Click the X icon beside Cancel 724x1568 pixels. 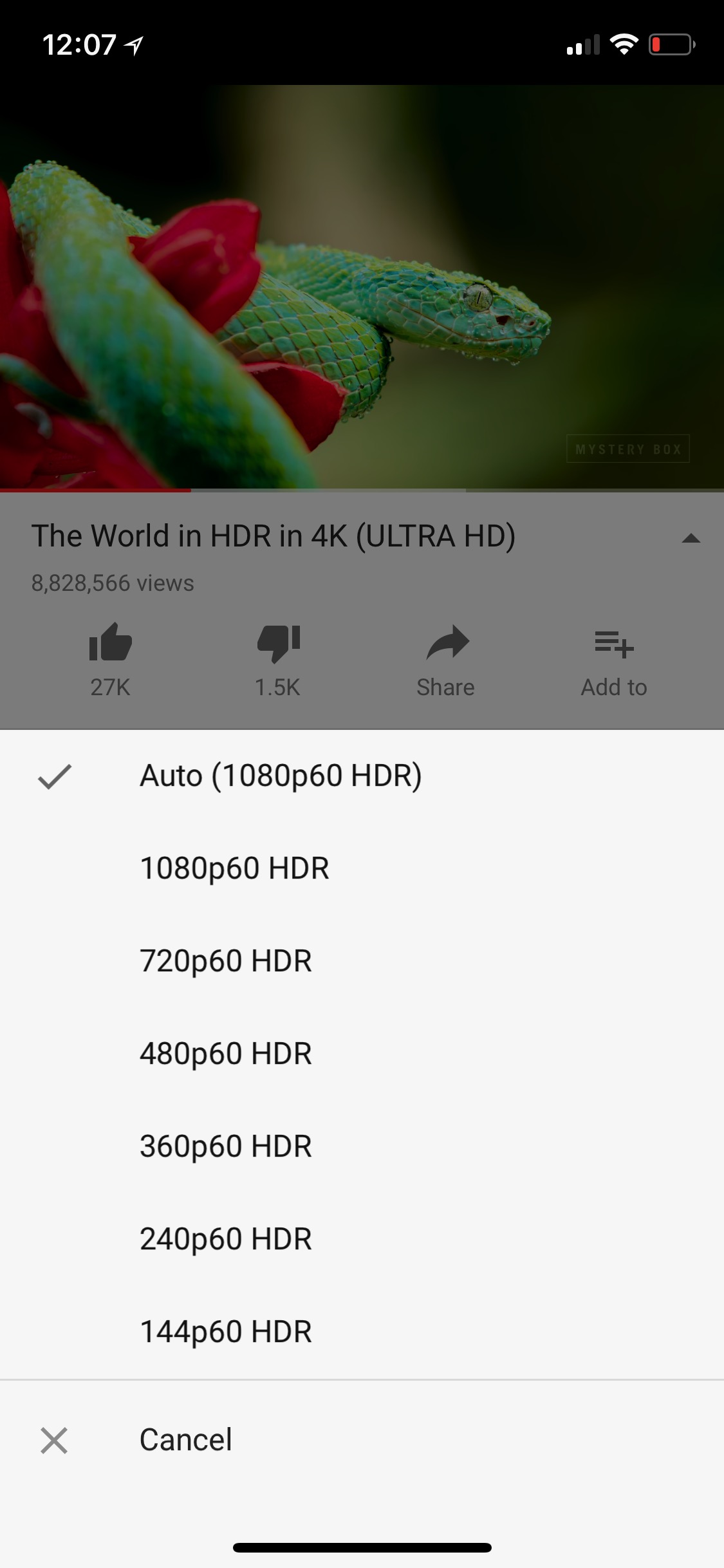(x=54, y=1441)
